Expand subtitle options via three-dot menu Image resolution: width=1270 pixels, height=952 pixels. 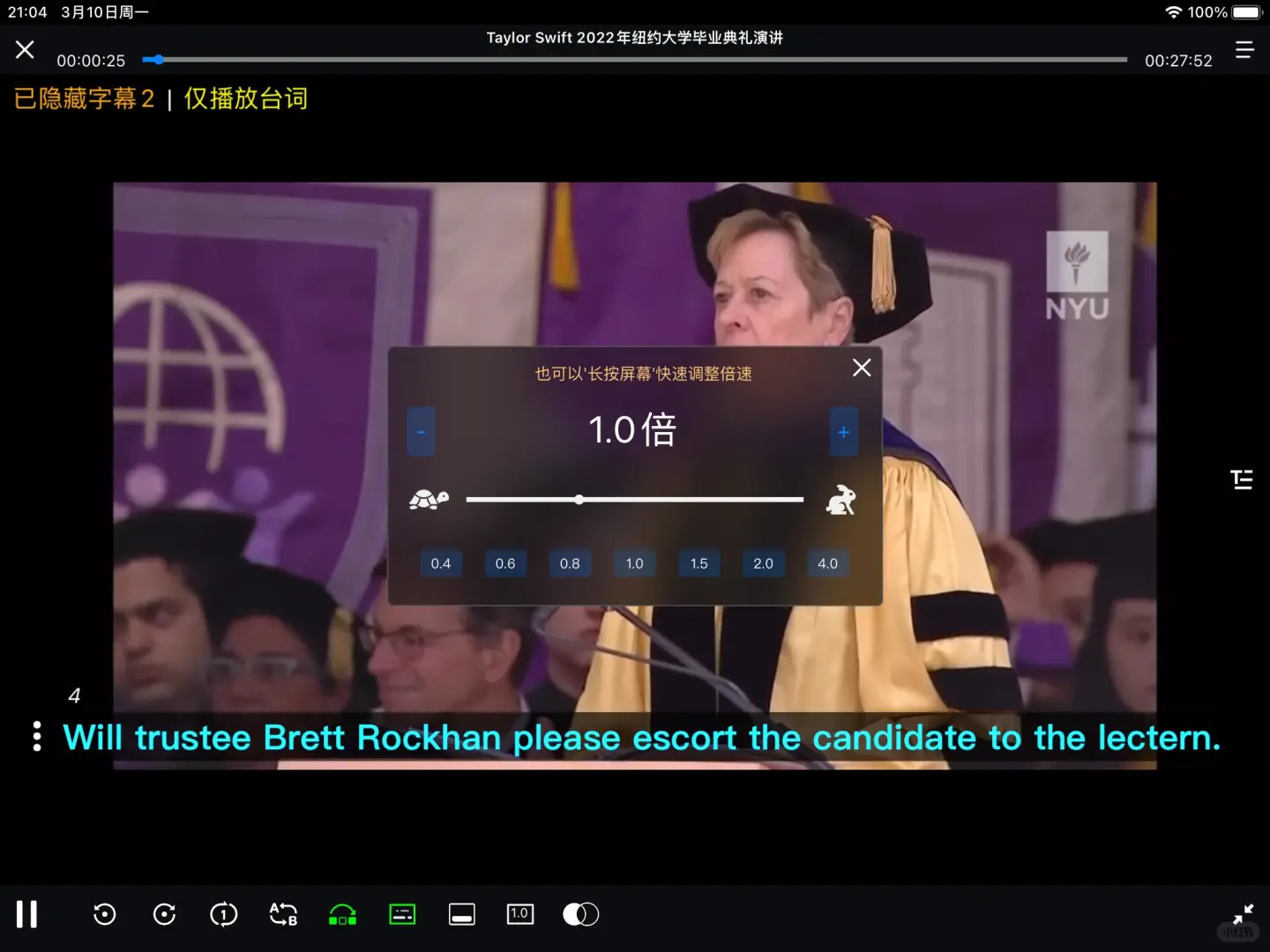(x=36, y=736)
